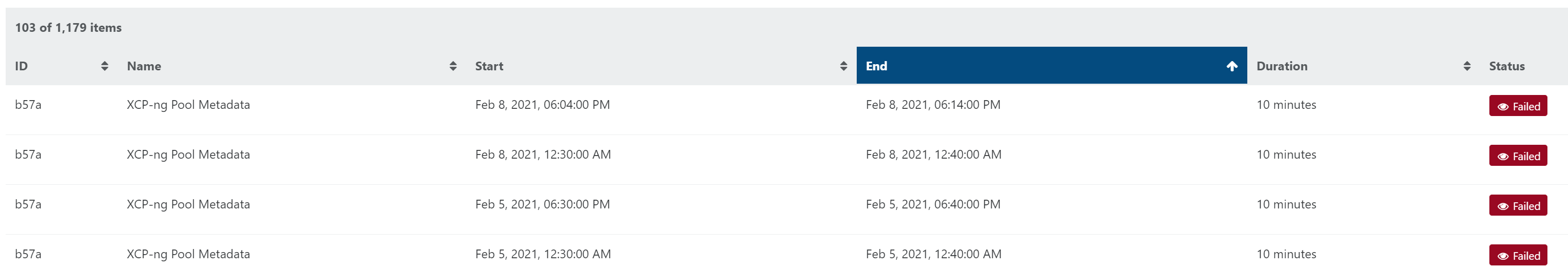Click eye icon on 06:14:00 PM row
Image resolution: width=1568 pixels, height=268 pixels.
tap(1503, 107)
